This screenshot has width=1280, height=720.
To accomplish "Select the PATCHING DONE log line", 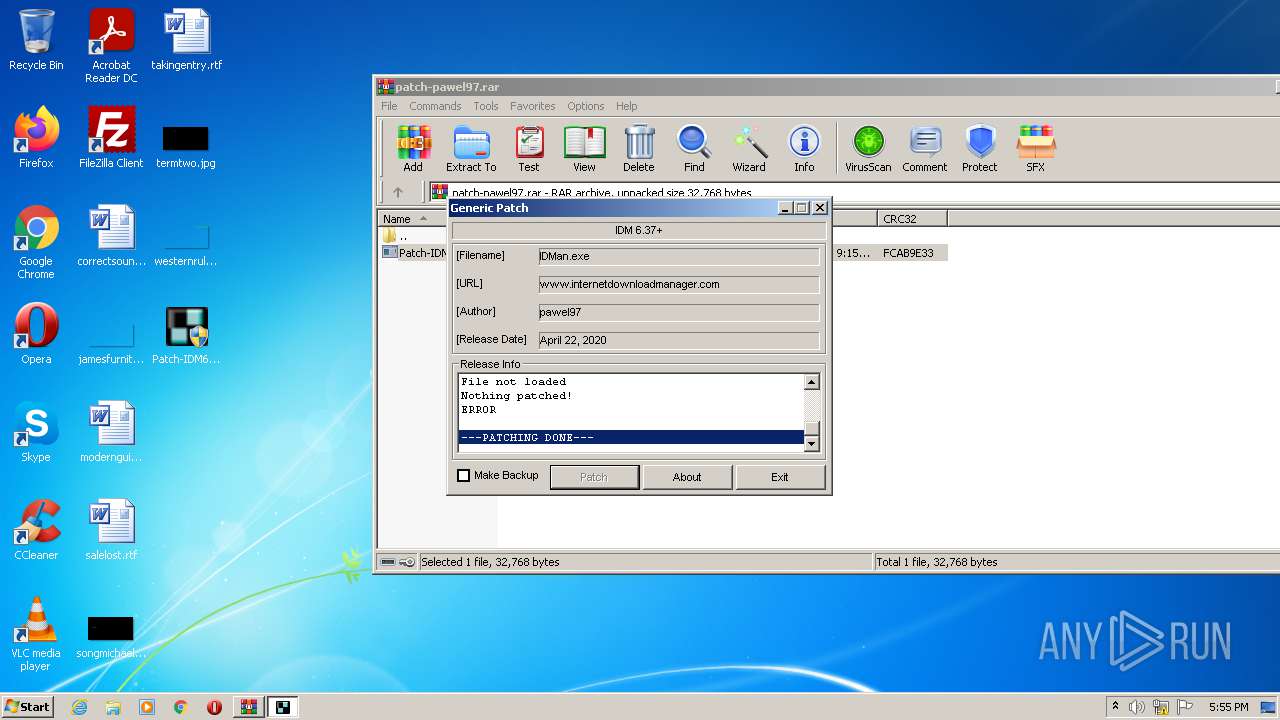I will pos(631,438).
